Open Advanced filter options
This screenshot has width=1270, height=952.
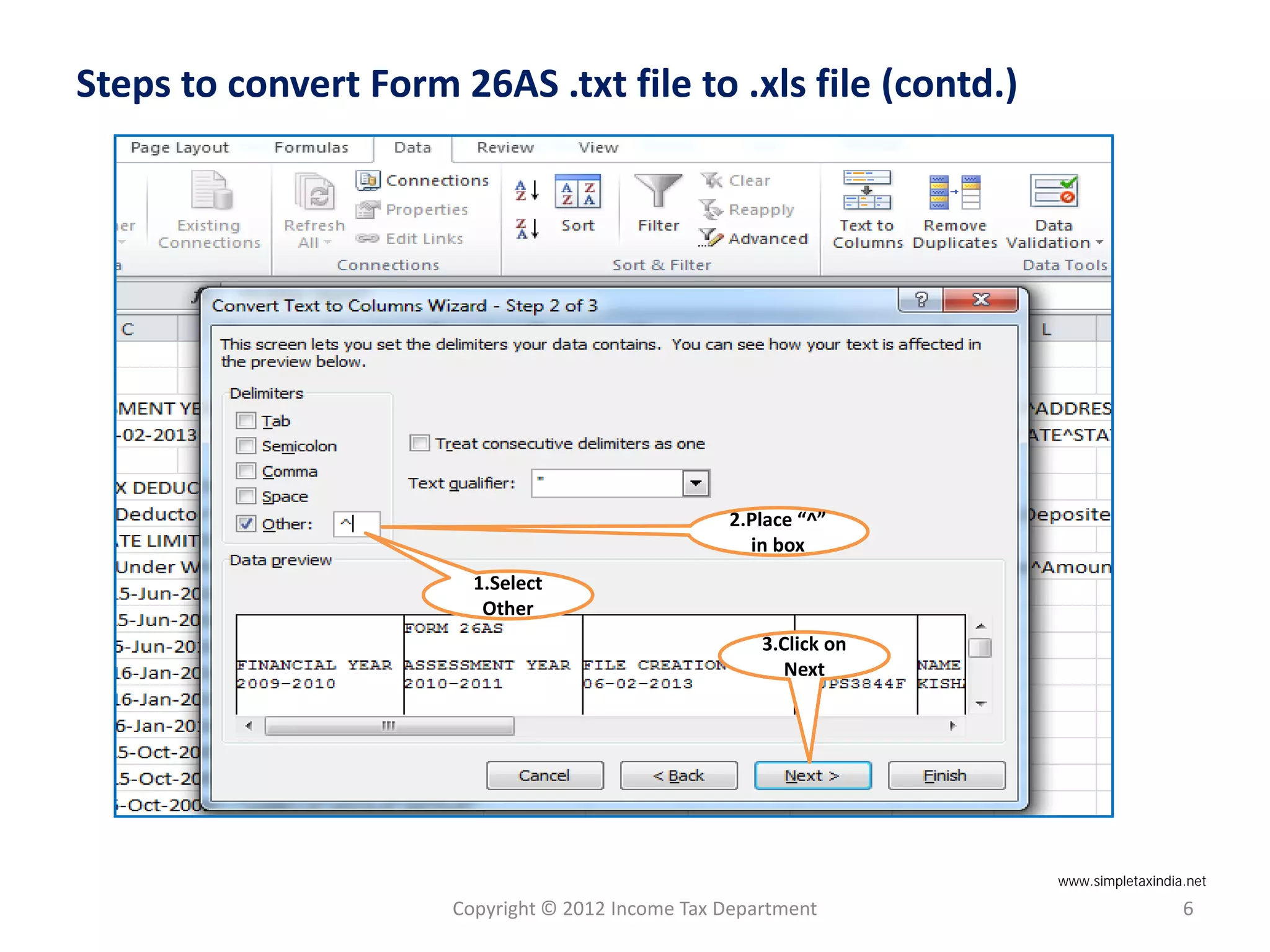tap(753, 238)
